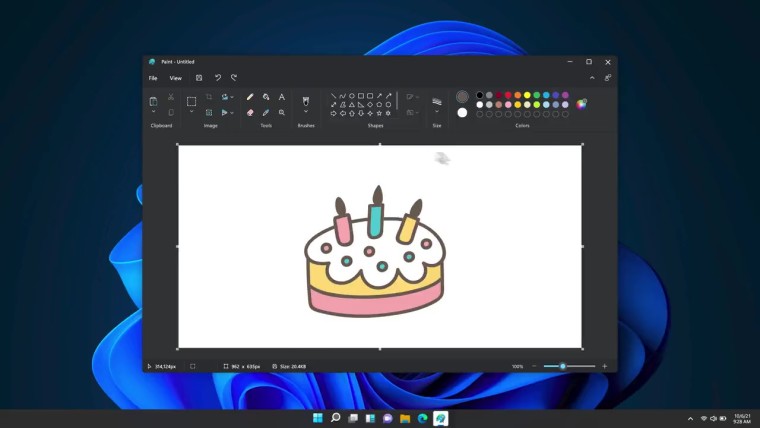Viewport: 760px width, 428px height.
Task: Pick the Eraser tool
Action: tap(250, 113)
